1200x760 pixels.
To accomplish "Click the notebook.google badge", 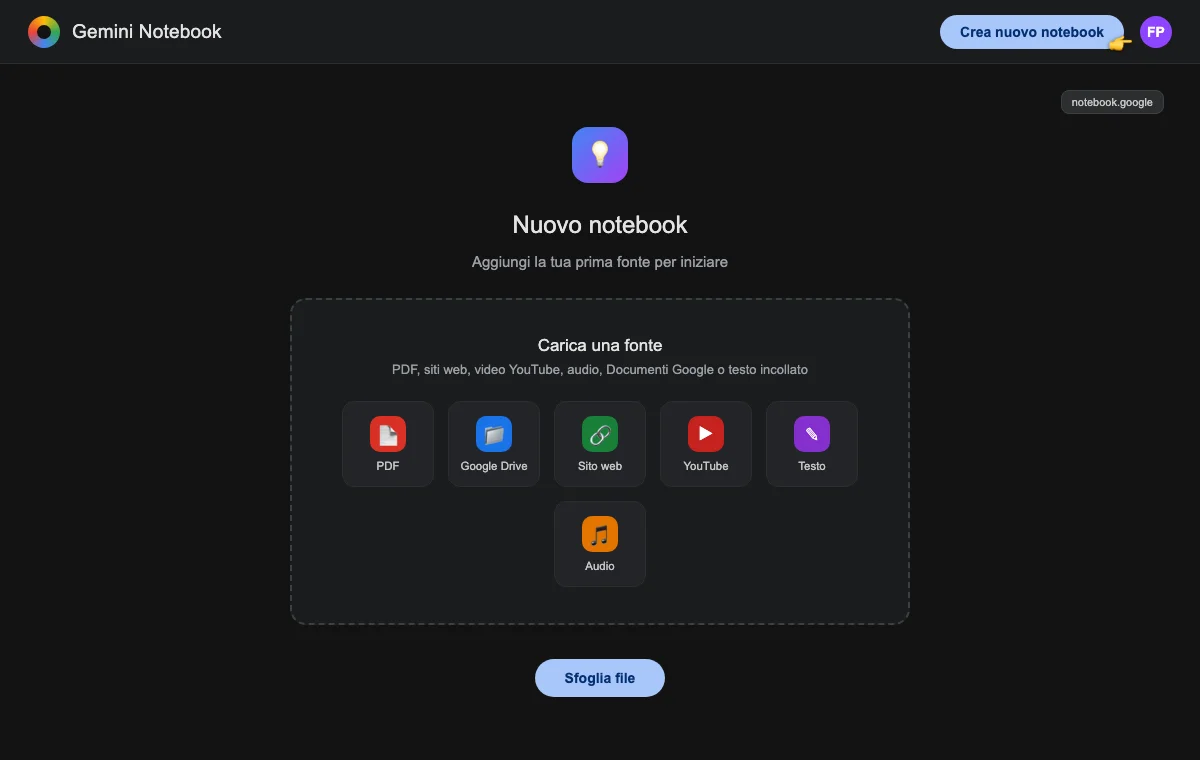I will (1112, 102).
